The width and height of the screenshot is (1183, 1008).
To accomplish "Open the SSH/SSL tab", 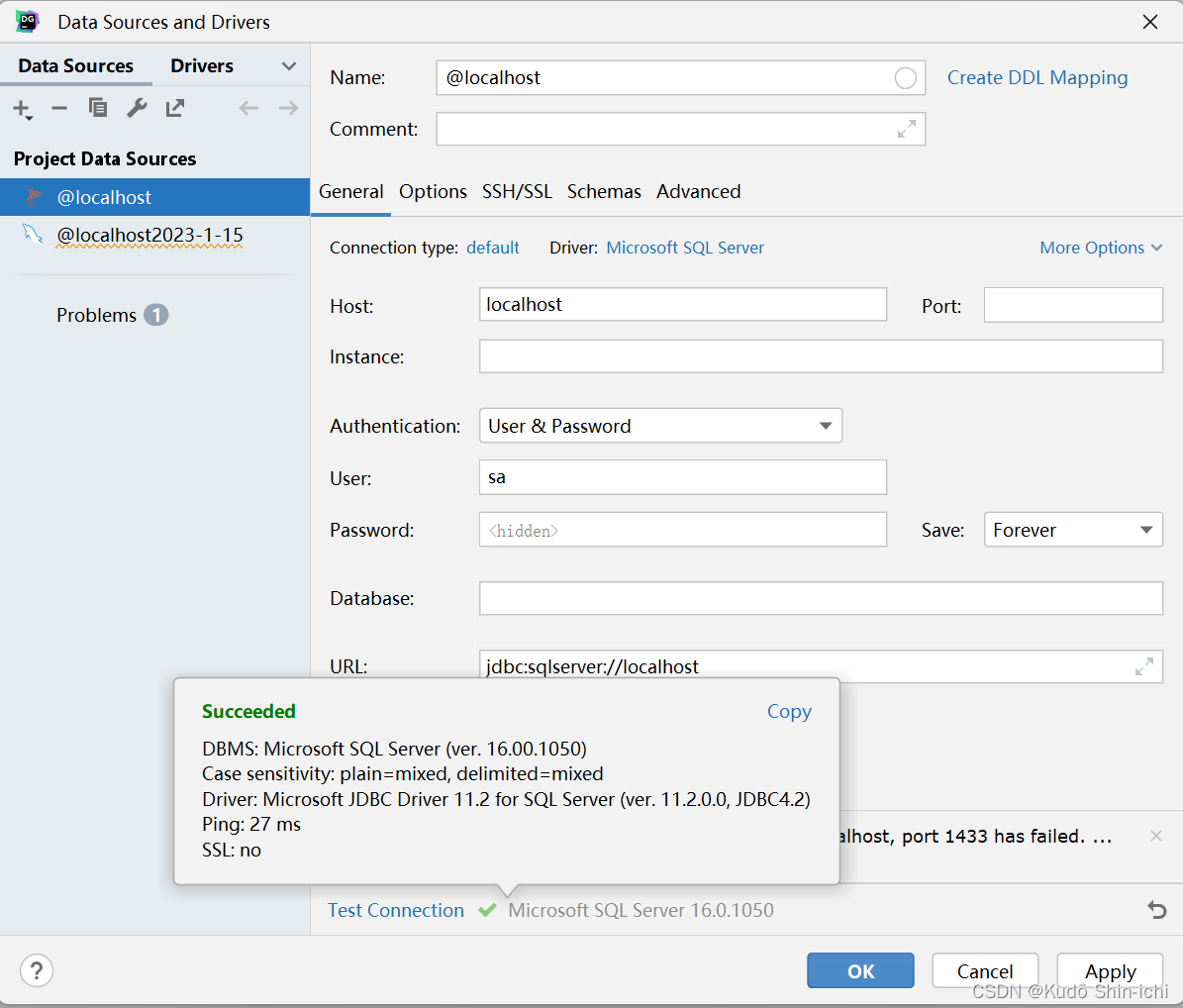I will click(x=517, y=192).
